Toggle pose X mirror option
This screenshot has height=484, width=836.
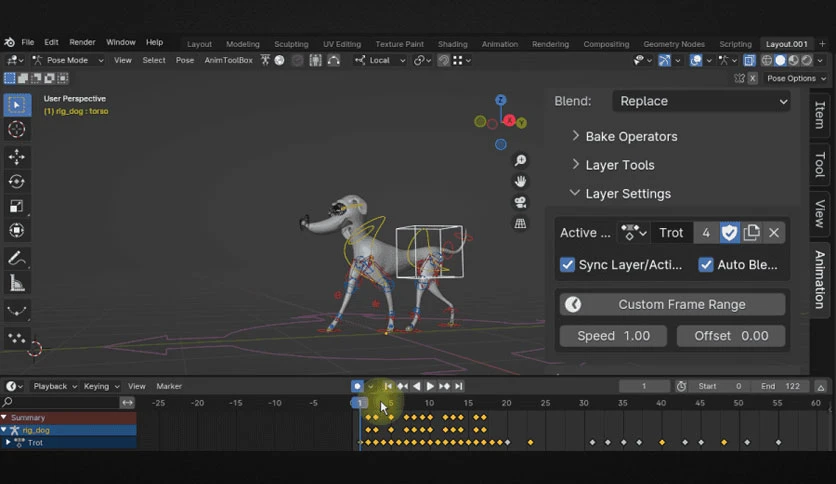coord(752,78)
